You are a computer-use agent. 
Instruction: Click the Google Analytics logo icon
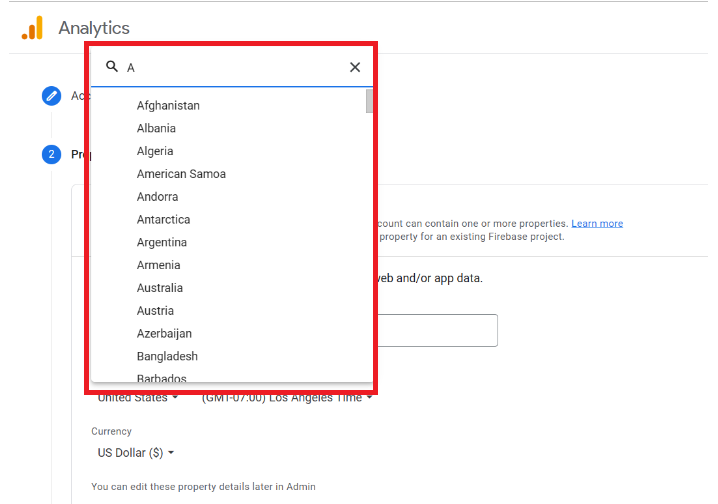(x=32, y=28)
